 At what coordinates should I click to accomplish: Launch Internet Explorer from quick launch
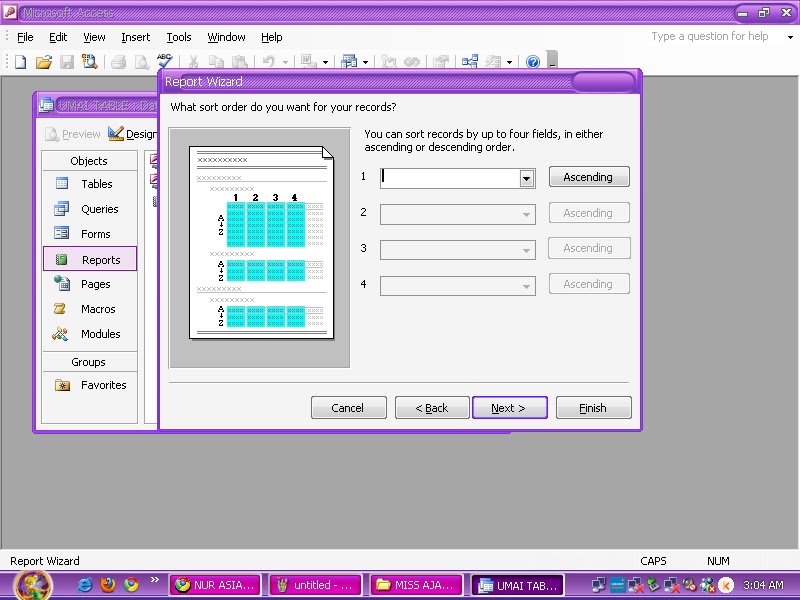(x=85, y=585)
